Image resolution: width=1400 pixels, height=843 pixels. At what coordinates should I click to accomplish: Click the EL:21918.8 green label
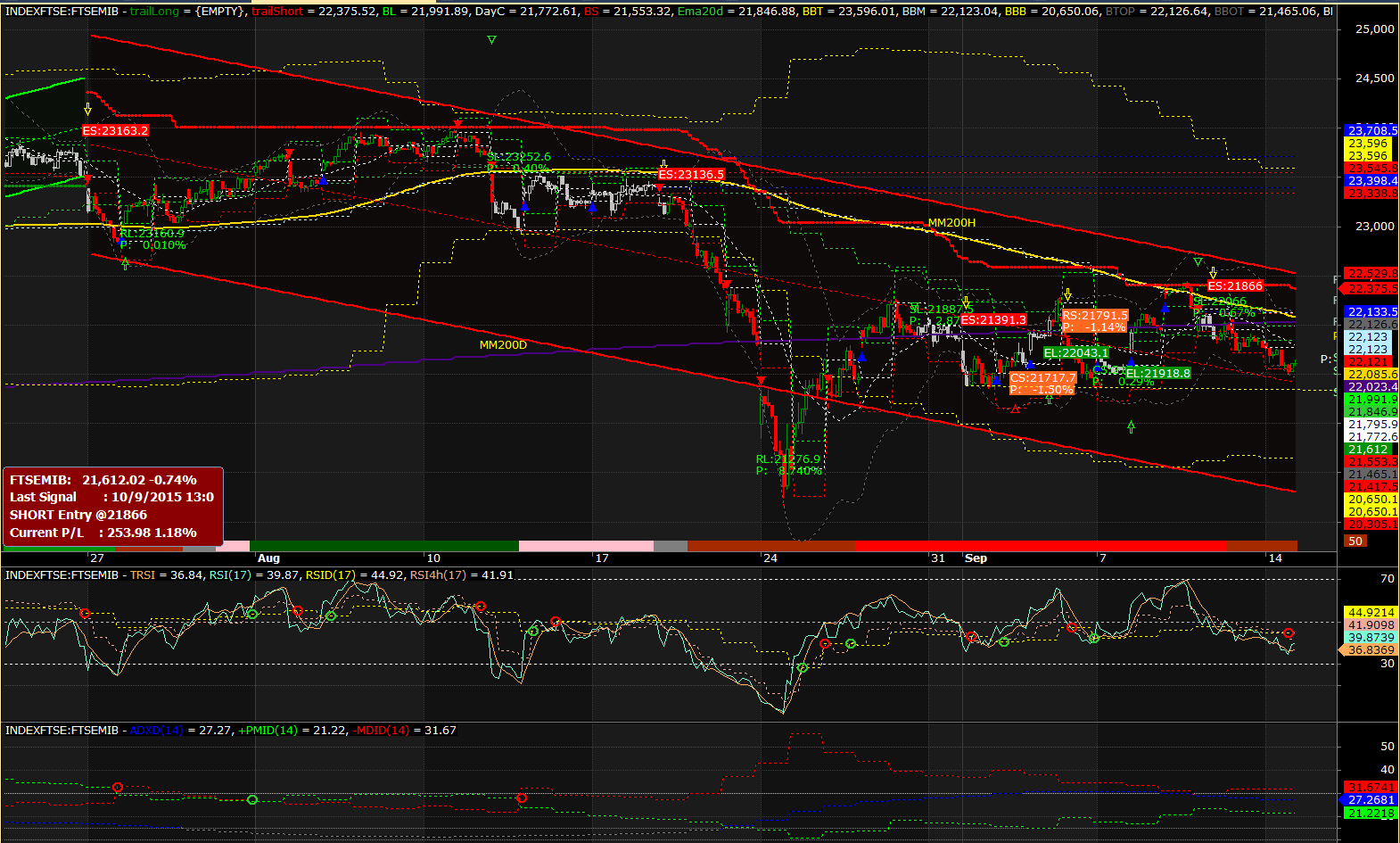1158,373
